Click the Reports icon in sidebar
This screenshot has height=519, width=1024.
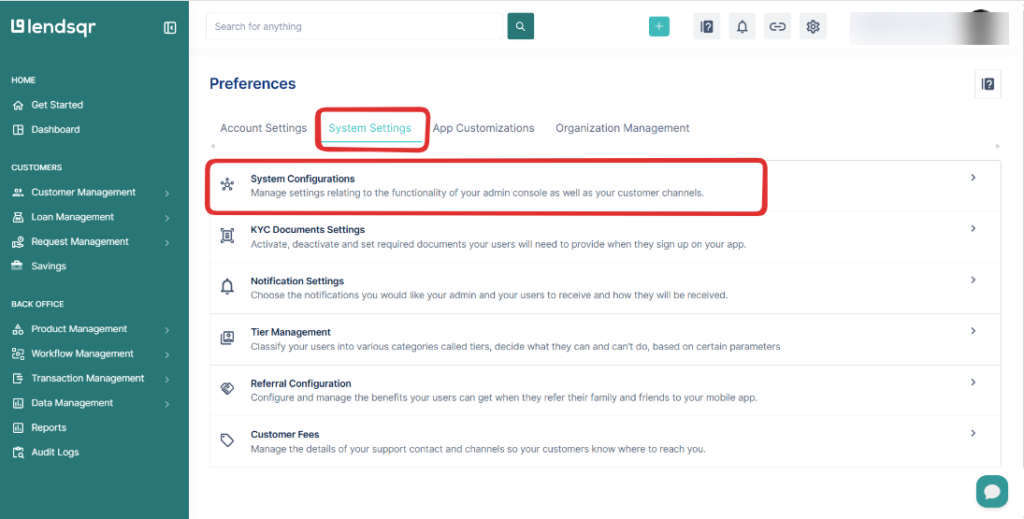tap(18, 428)
